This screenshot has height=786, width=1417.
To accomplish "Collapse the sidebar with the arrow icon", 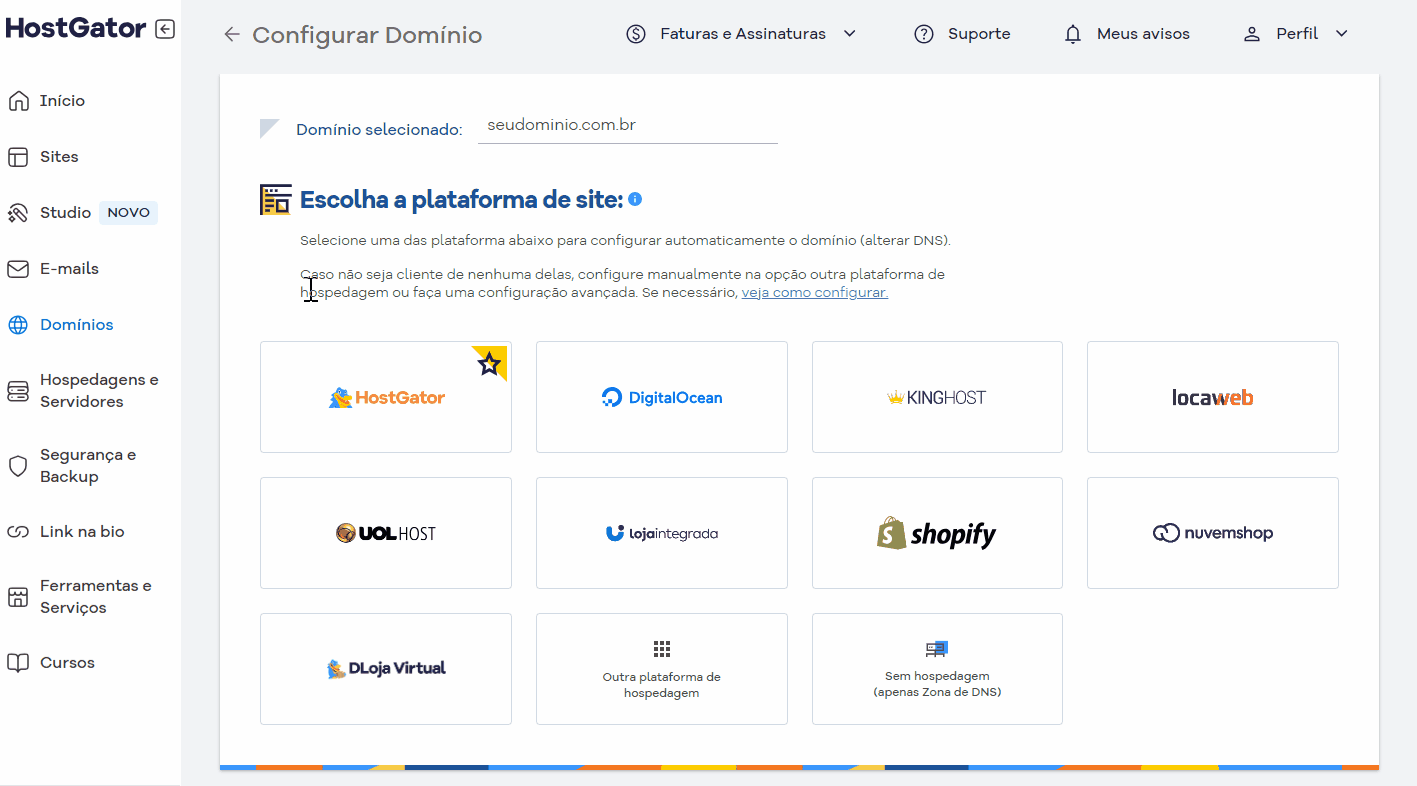I will pos(165,29).
